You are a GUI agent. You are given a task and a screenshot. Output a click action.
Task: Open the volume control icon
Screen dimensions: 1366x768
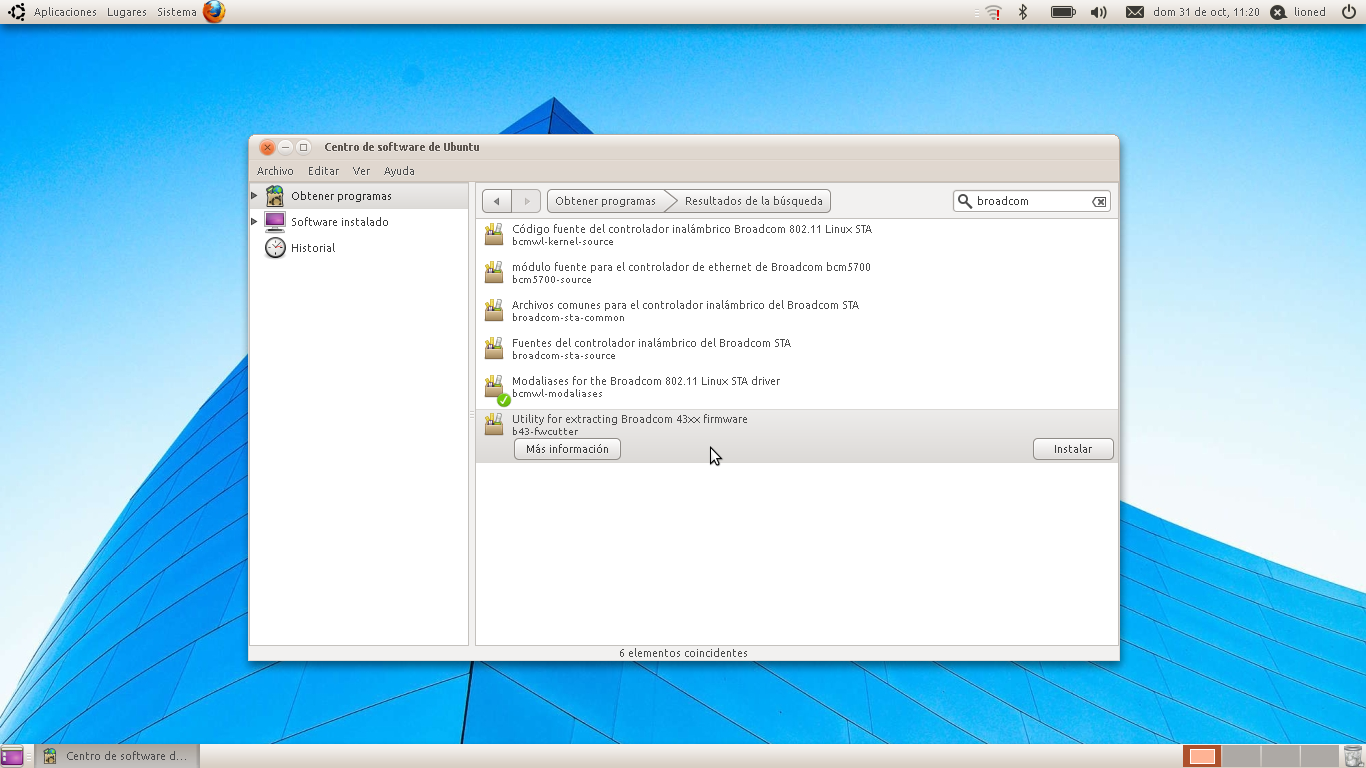[x=1099, y=12]
